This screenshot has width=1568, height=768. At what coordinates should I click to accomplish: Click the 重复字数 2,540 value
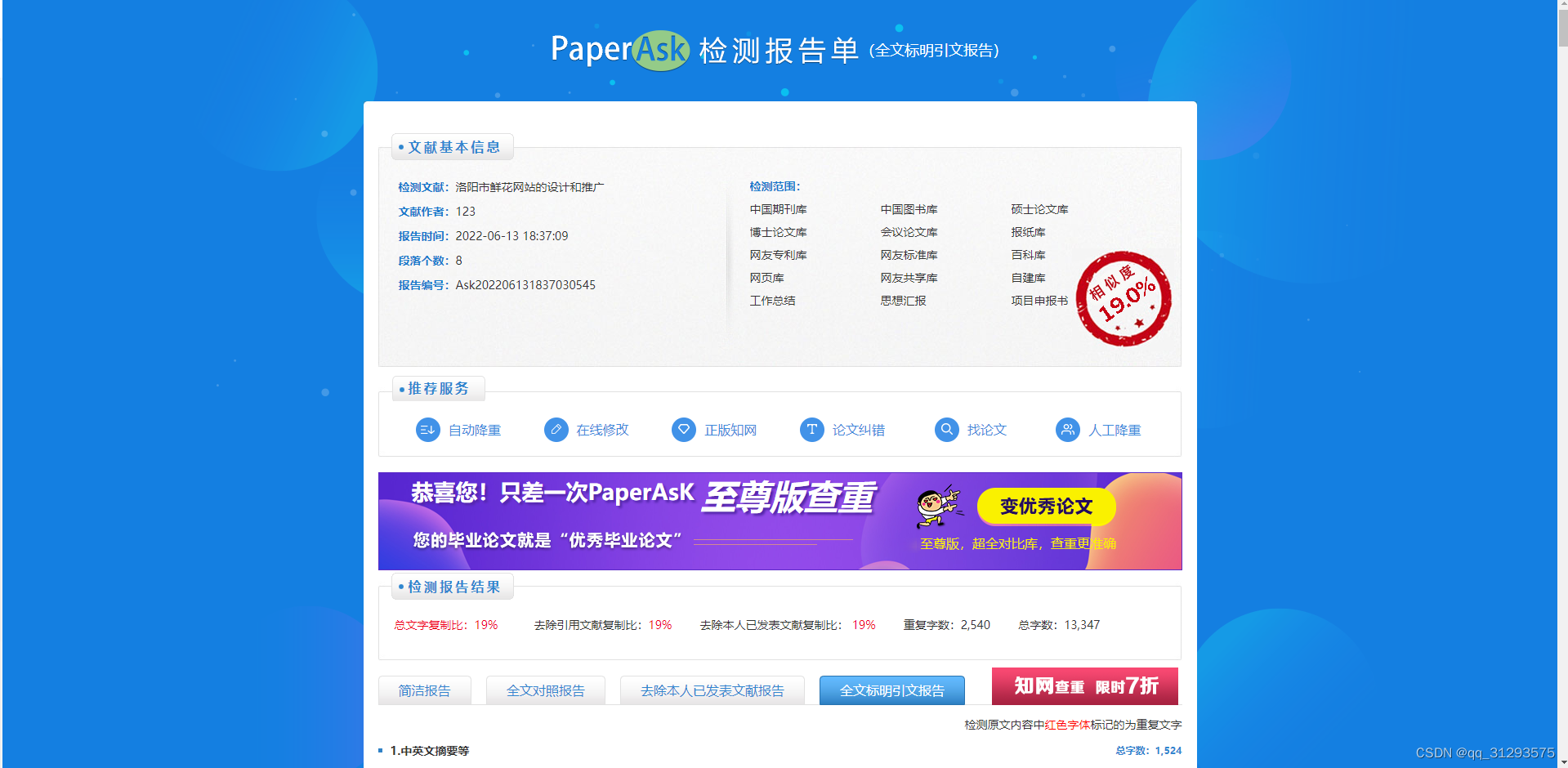pyautogui.click(x=976, y=625)
